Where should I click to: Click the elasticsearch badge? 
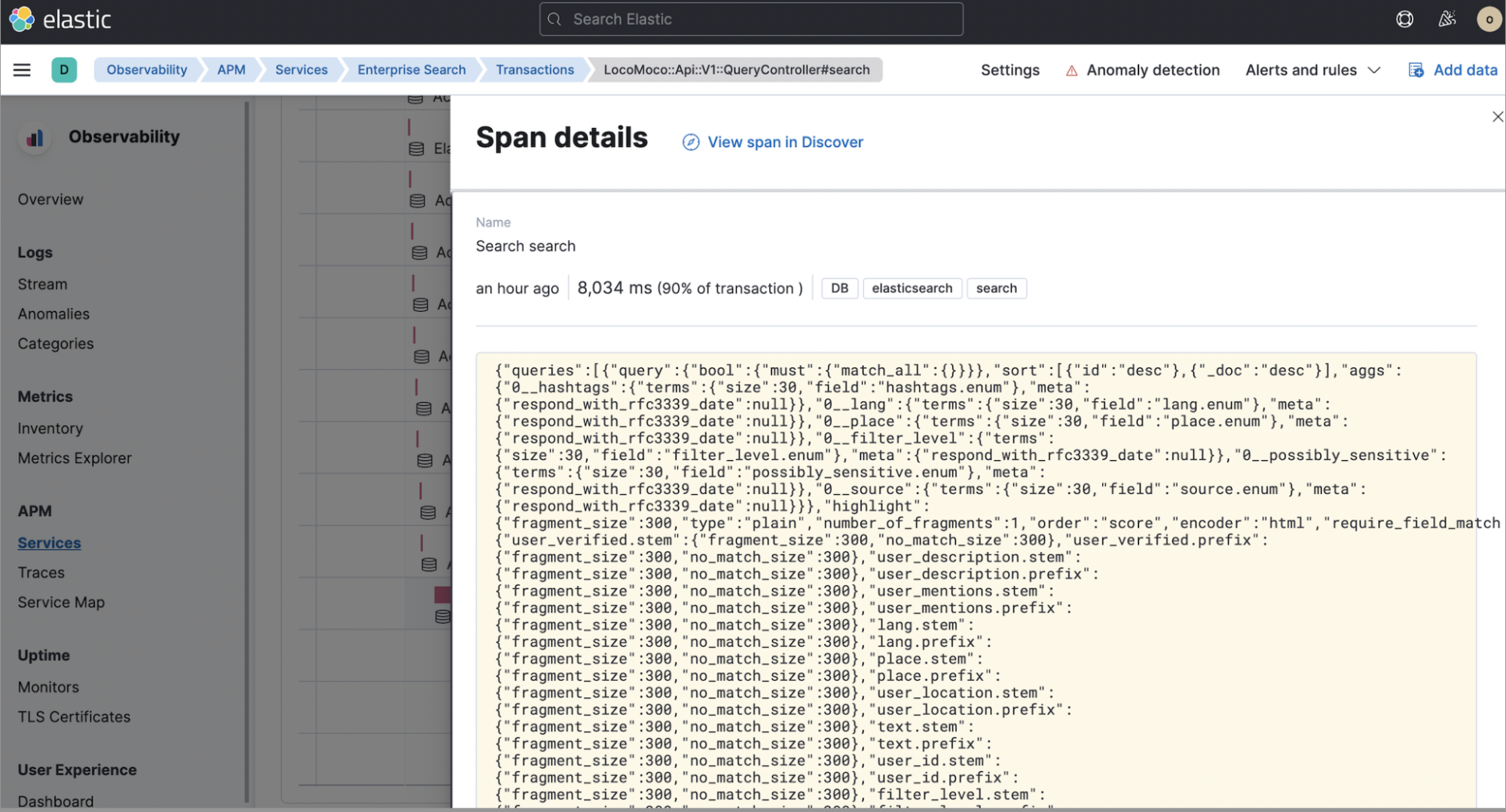click(x=912, y=288)
